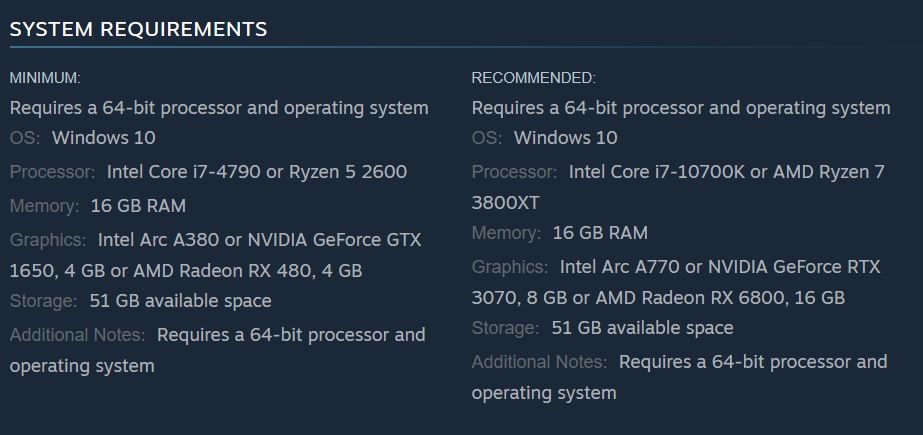Click the MINIMUM: column label
923x435 pixels.
pyautogui.click(x=45, y=78)
